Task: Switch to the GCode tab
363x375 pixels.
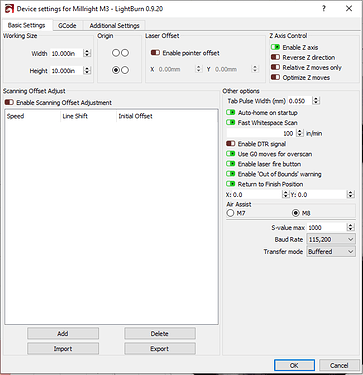Action: point(67,26)
